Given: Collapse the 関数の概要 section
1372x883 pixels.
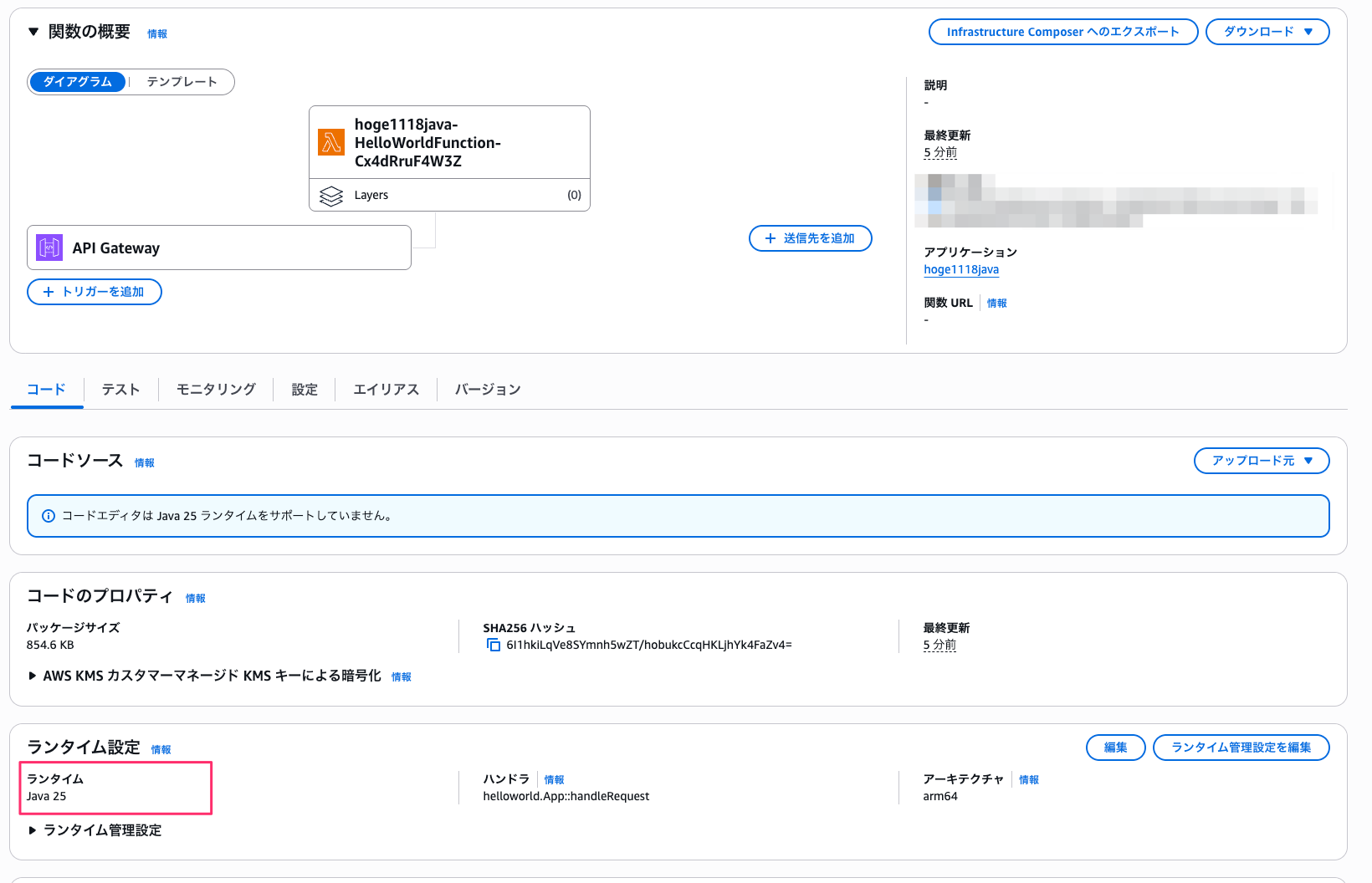Looking at the screenshot, I should [33, 32].
